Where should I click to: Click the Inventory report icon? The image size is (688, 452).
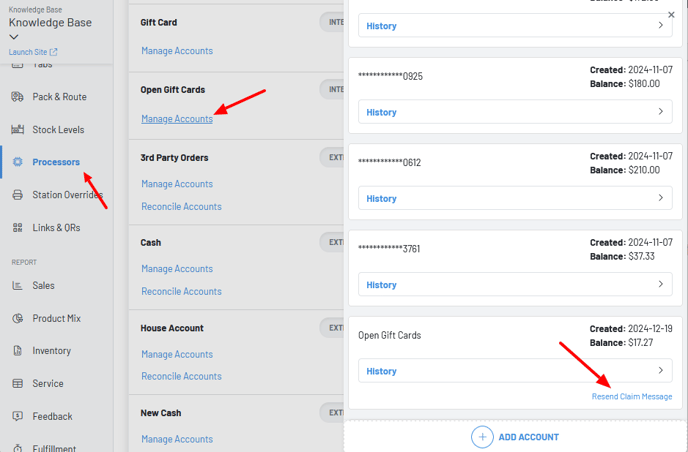coord(17,351)
